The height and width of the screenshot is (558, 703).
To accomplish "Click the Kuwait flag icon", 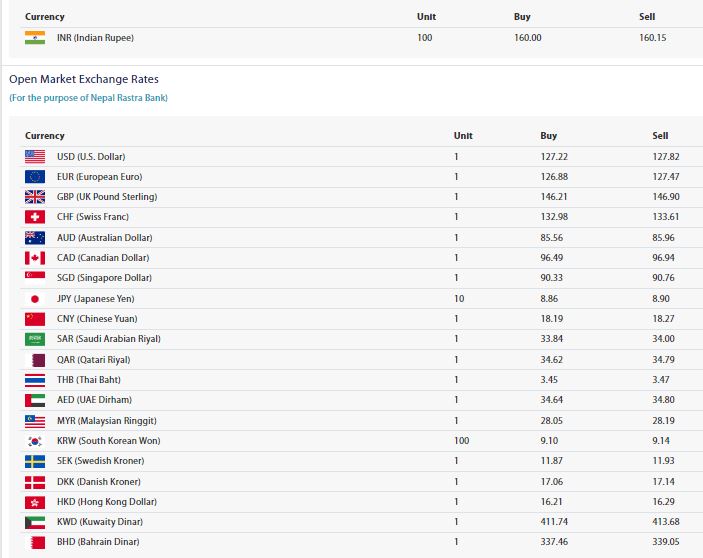I will click(35, 522).
